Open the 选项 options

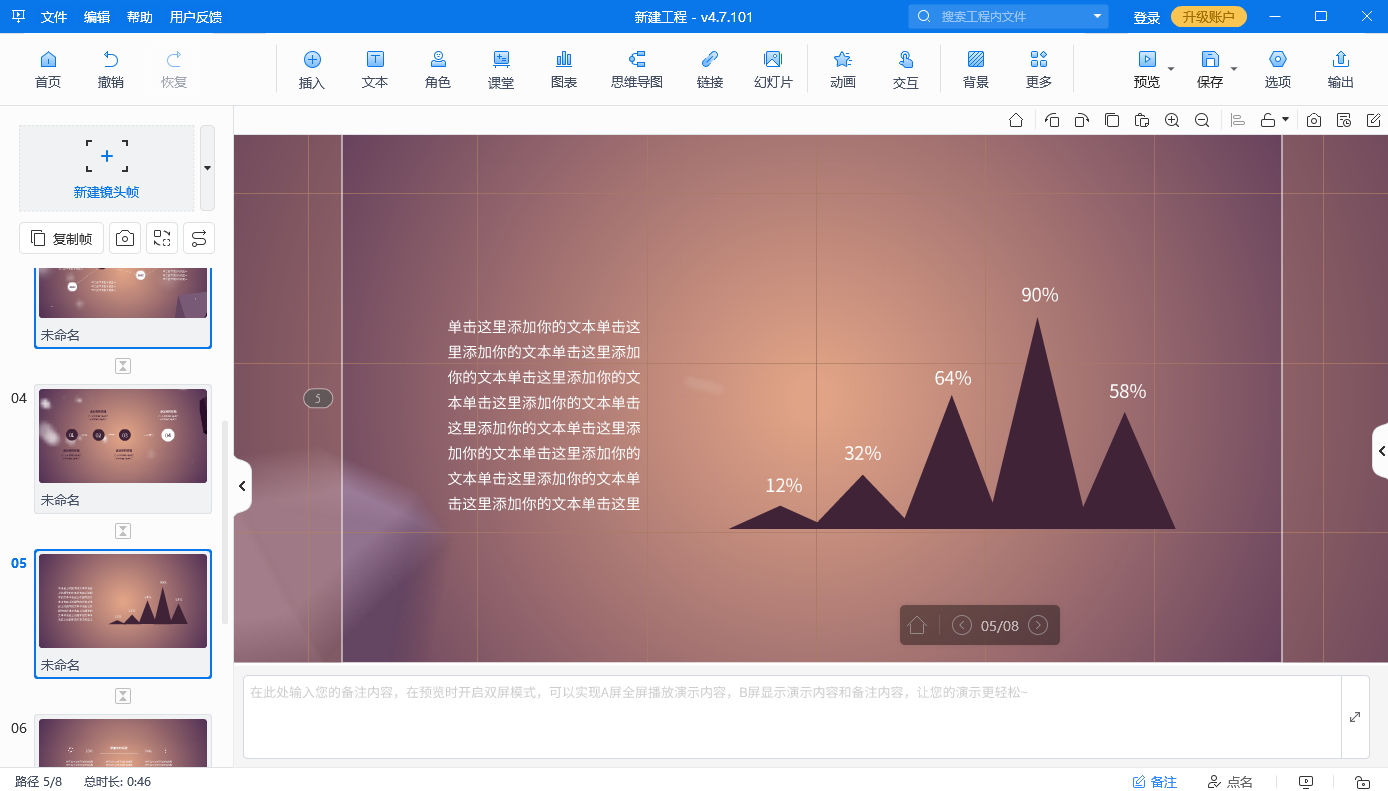pyautogui.click(x=1278, y=69)
